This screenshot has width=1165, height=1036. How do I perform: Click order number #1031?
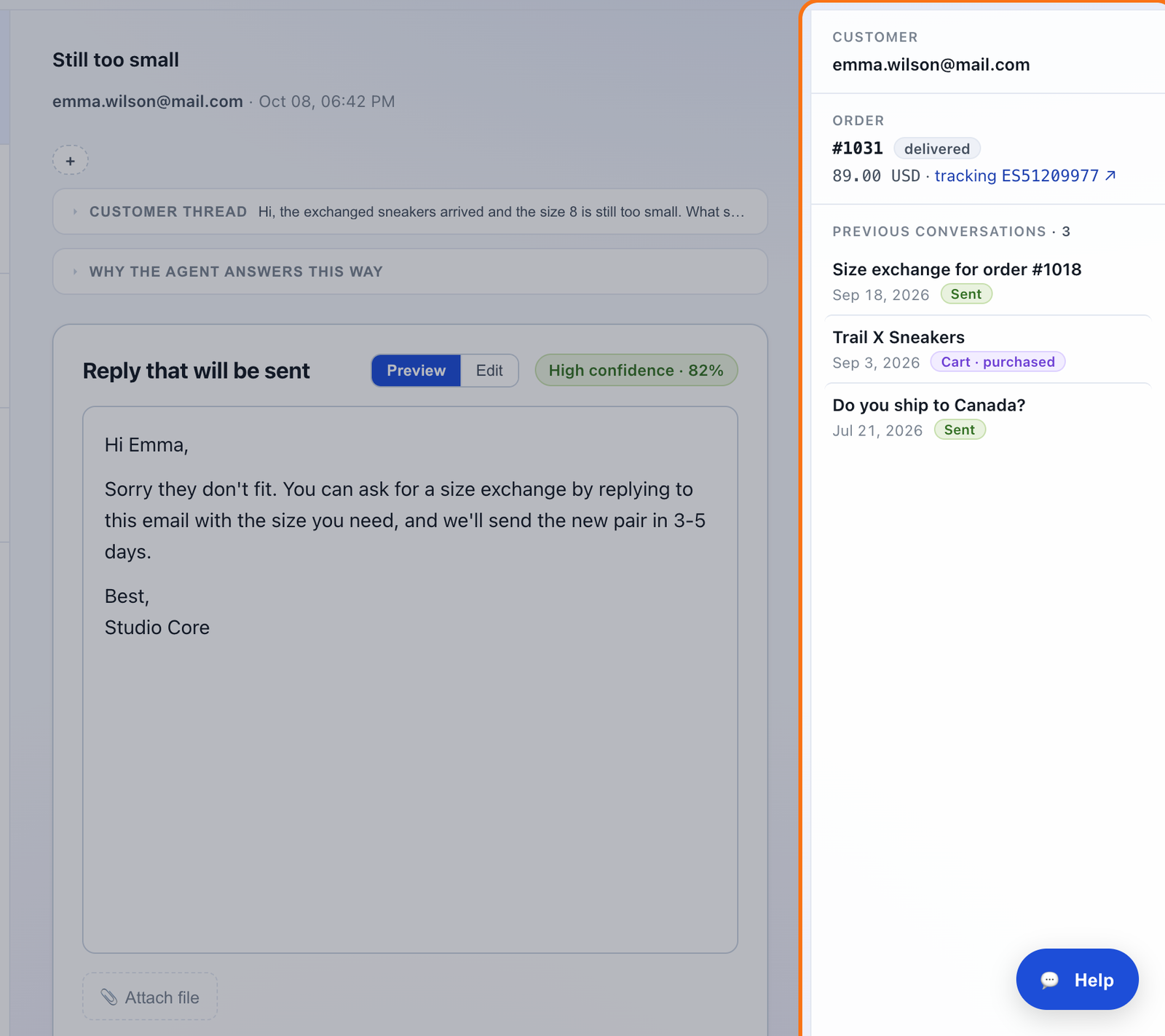pyautogui.click(x=858, y=149)
